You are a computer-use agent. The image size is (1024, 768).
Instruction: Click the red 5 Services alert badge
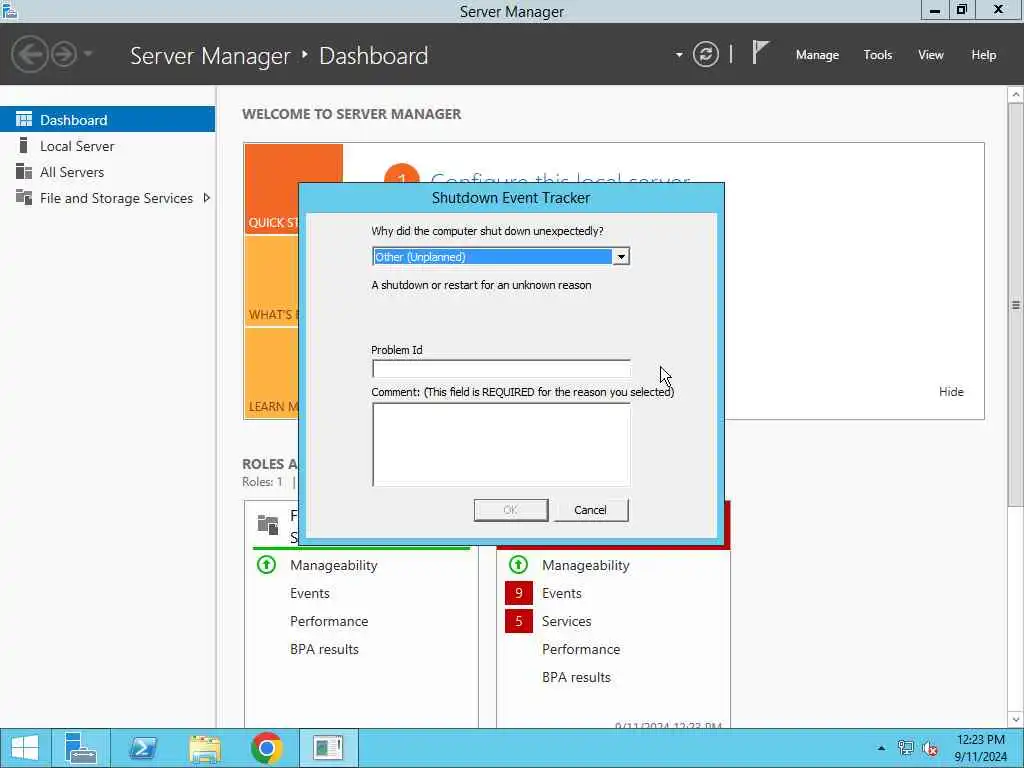coord(519,621)
